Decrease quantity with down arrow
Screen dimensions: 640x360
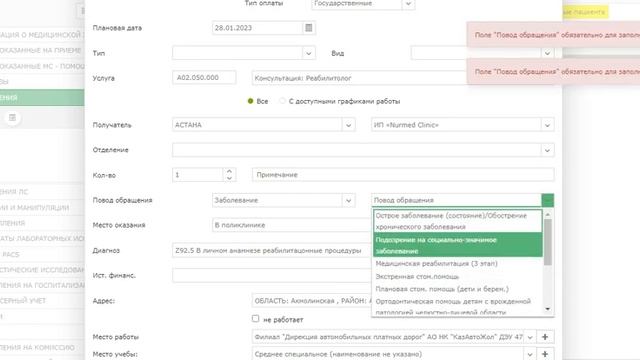coord(229,178)
